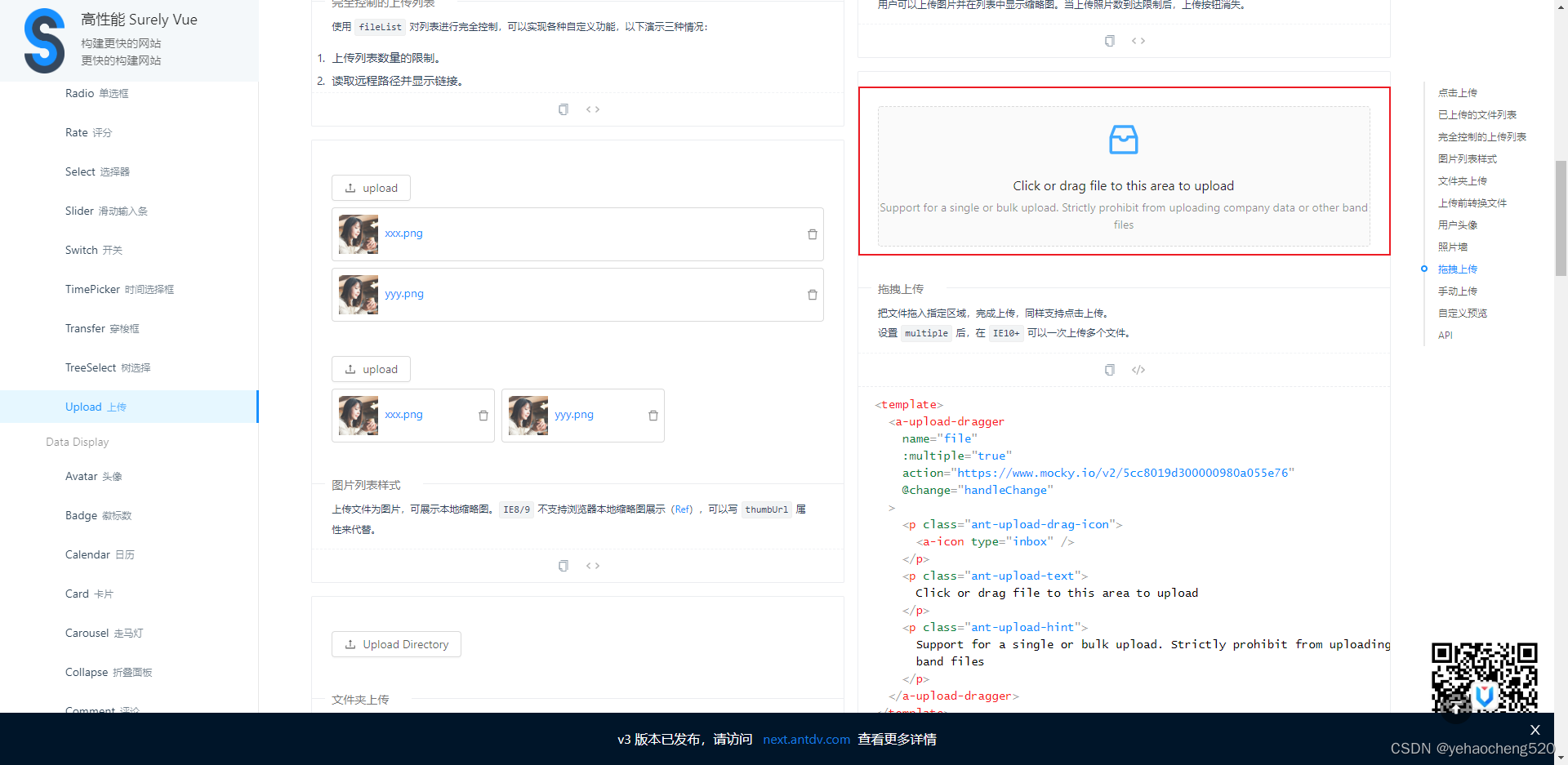
Task: Dismiss the v3 version announcement banner
Action: [1535, 729]
